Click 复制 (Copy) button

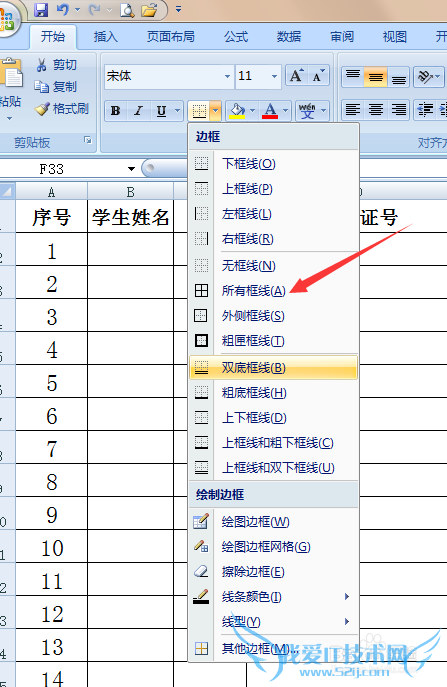[57, 87]
